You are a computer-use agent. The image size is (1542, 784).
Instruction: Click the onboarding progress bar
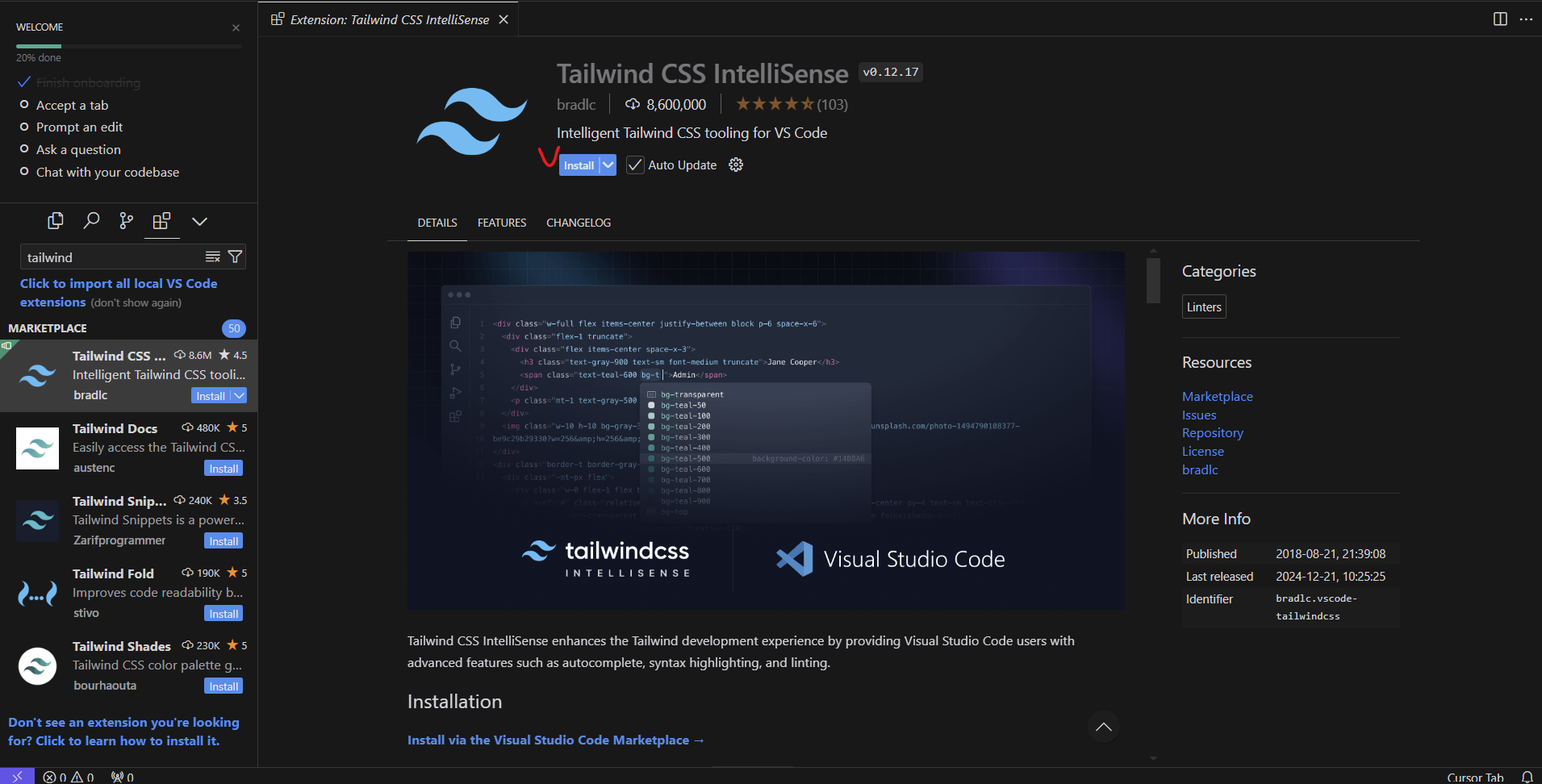(129, 46)
